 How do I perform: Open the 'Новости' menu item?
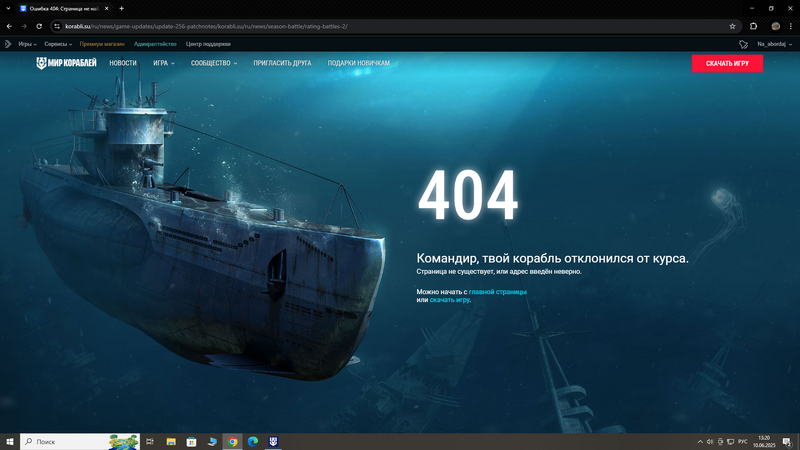point(123,63)
